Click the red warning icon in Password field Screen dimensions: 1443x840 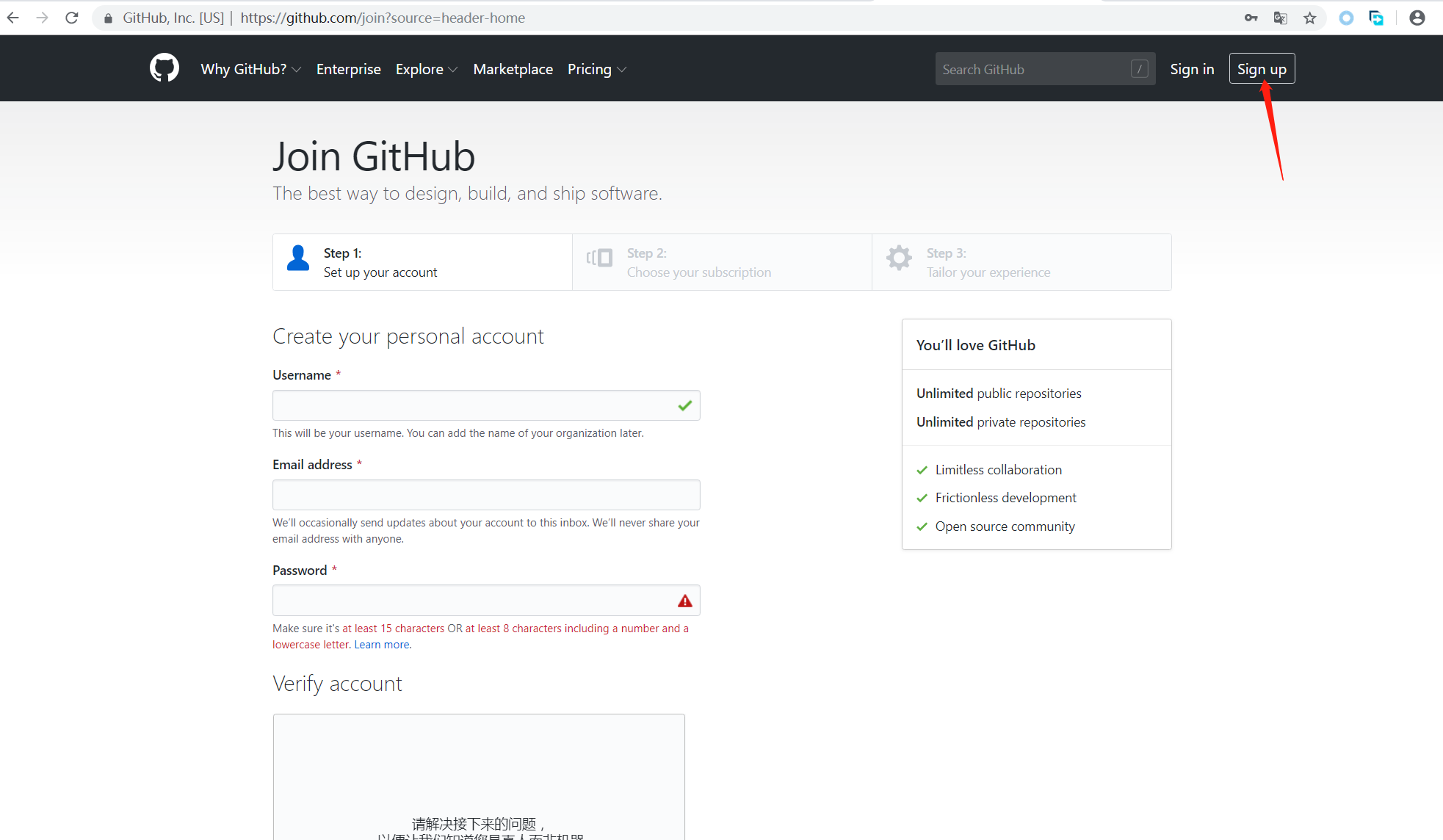685,601
